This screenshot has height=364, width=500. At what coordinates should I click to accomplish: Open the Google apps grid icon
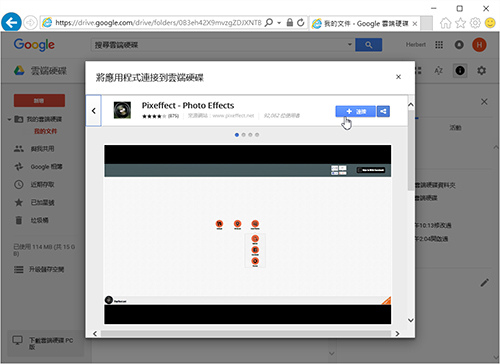click(x=439, y=45)
